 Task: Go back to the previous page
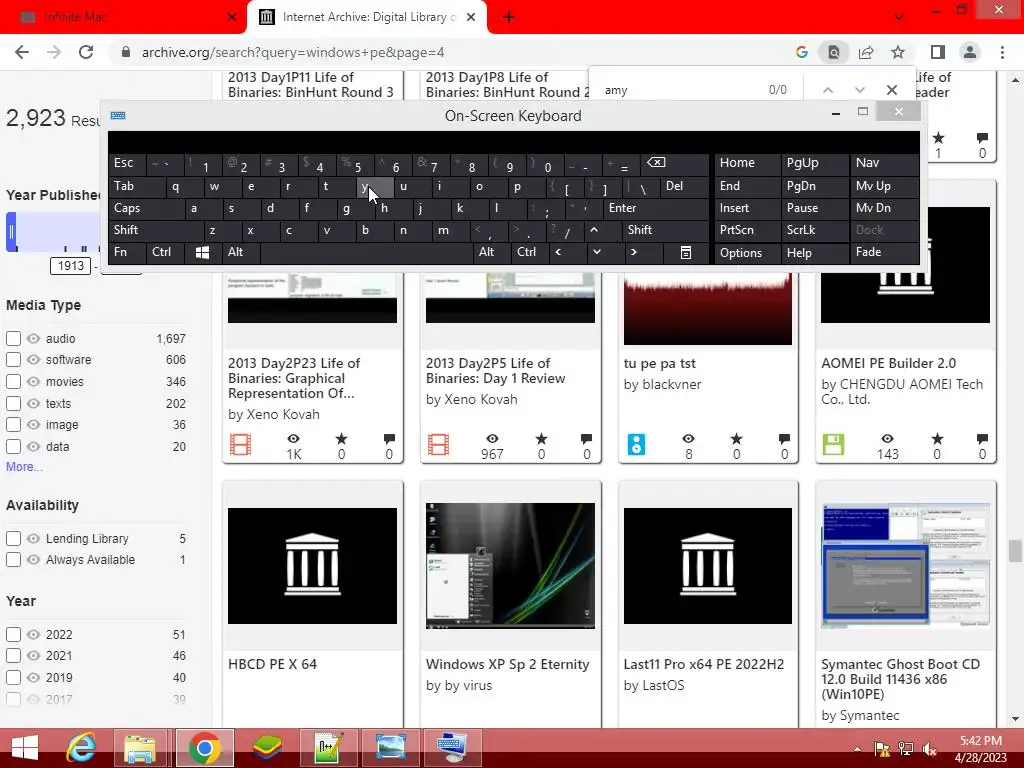coord(22,52)
